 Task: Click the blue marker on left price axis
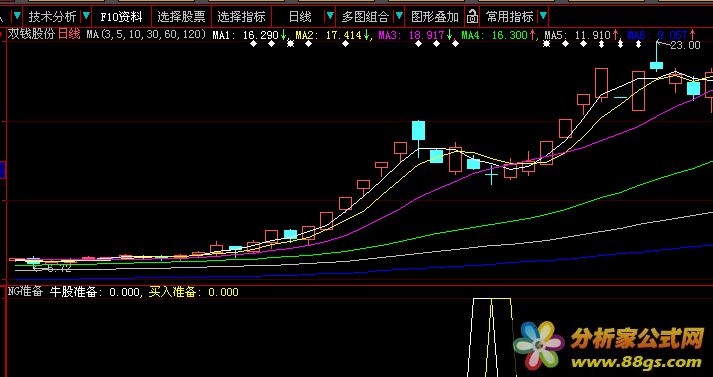(x=2, y=170)
